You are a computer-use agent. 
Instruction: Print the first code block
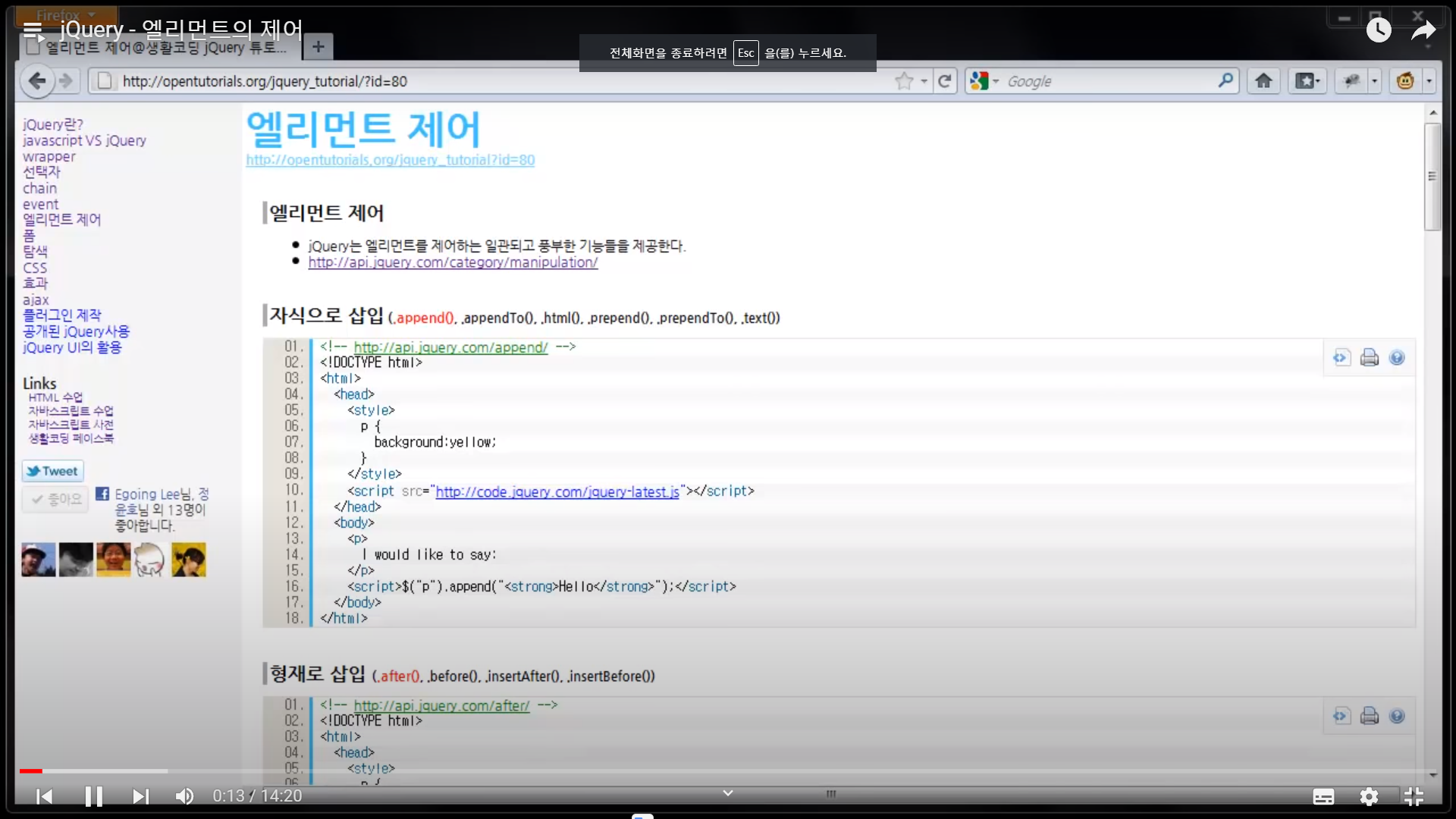pyautogui.click(x=1369, y=358)
